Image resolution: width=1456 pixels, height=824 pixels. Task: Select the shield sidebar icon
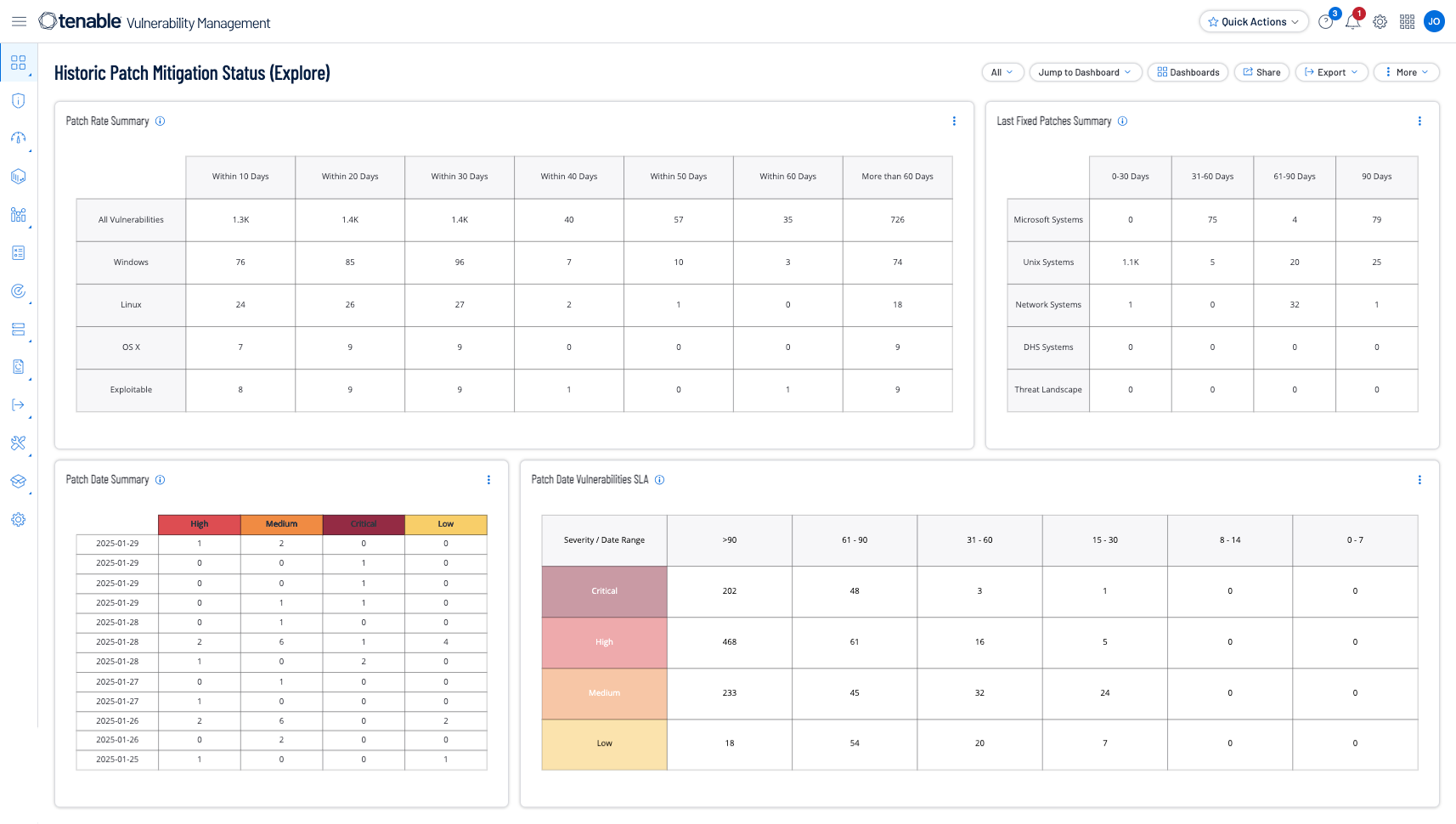click(x=19, y=100)
